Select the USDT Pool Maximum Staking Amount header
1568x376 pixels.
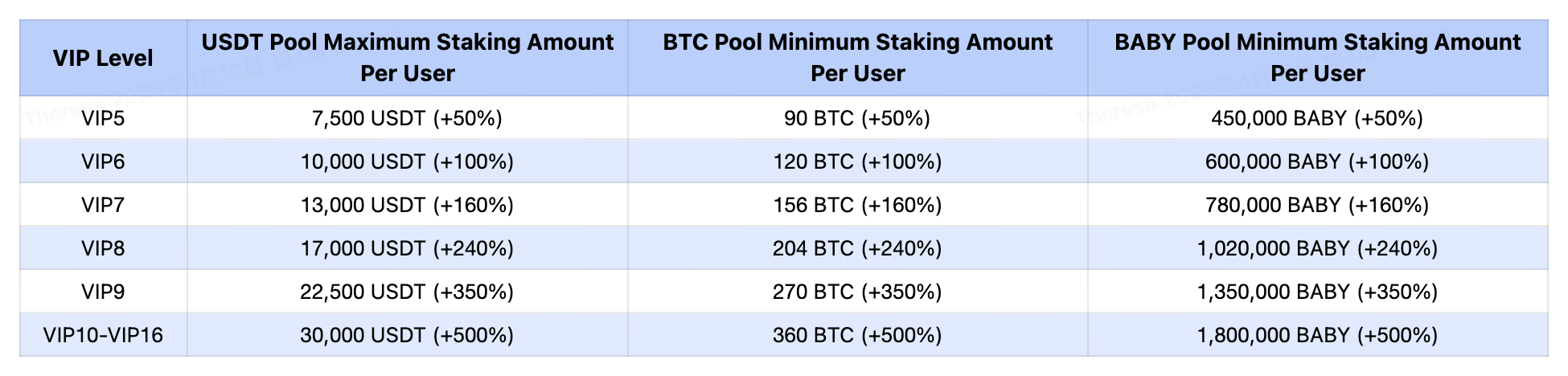(x=407, y=58)
